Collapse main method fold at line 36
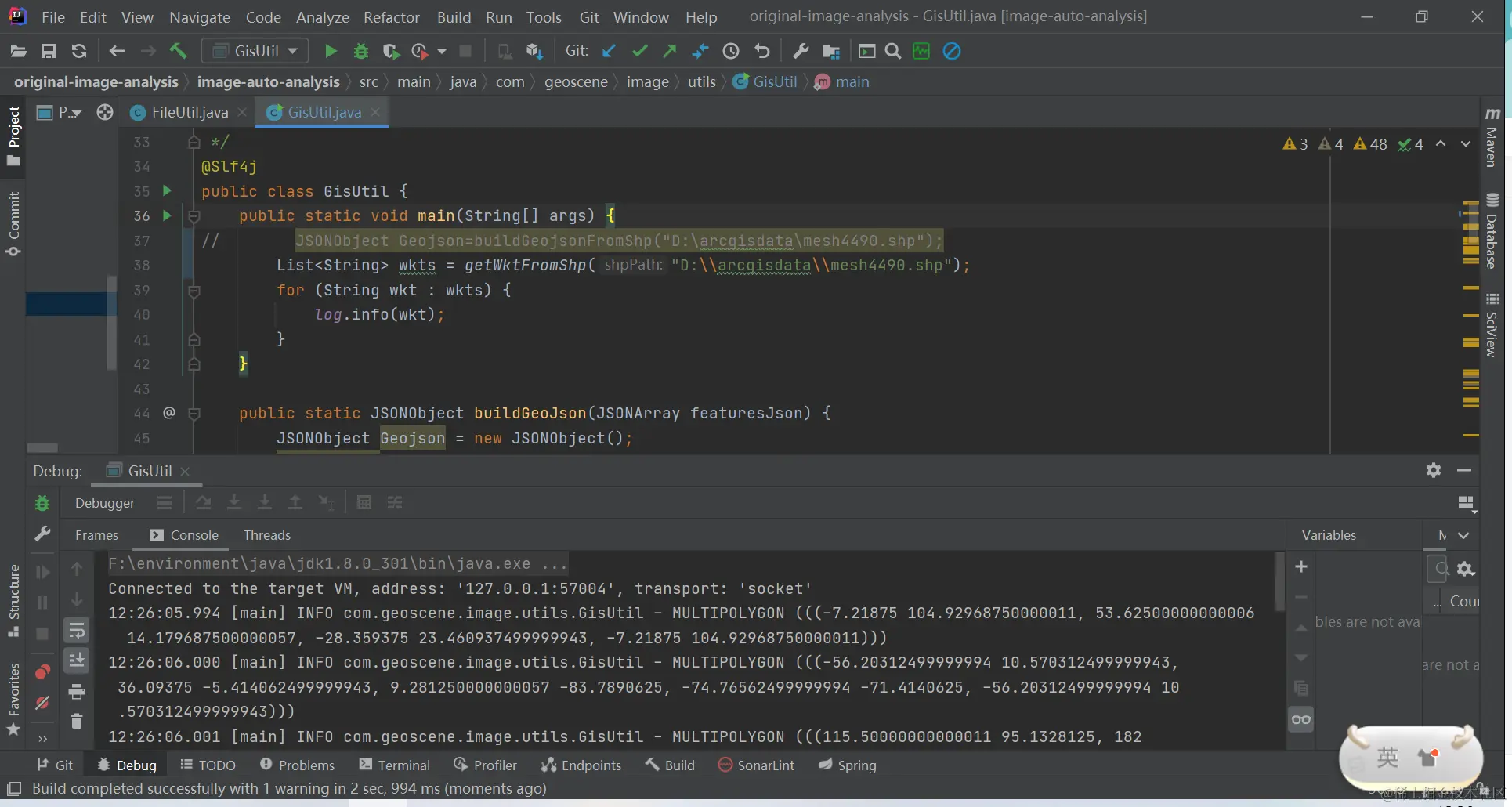 pos(194,215)
